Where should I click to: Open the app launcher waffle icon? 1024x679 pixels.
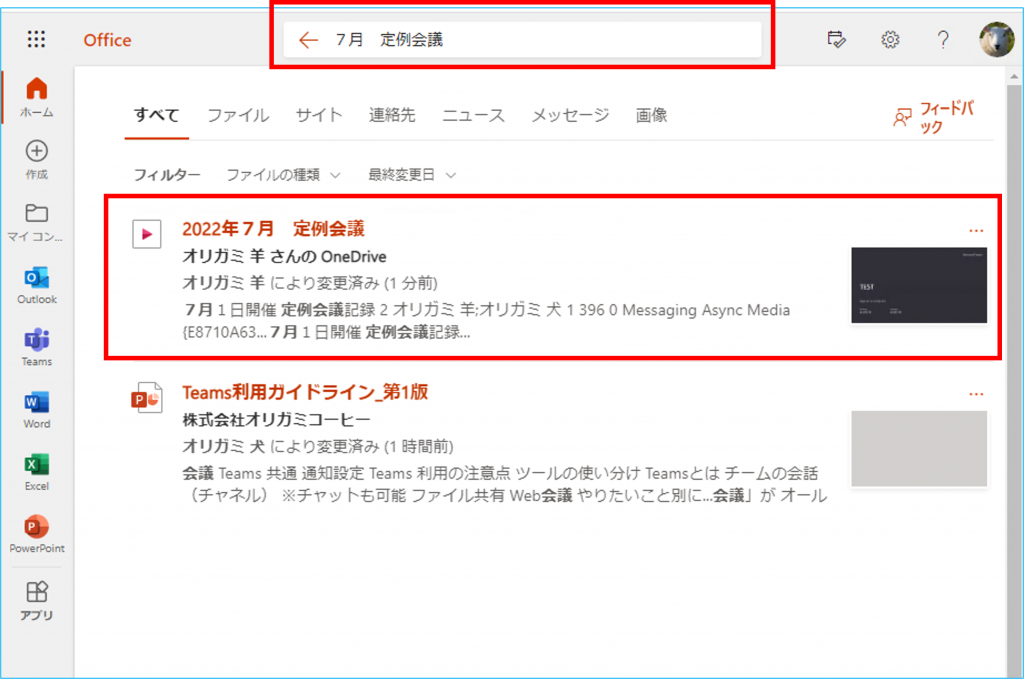point(37,40)
